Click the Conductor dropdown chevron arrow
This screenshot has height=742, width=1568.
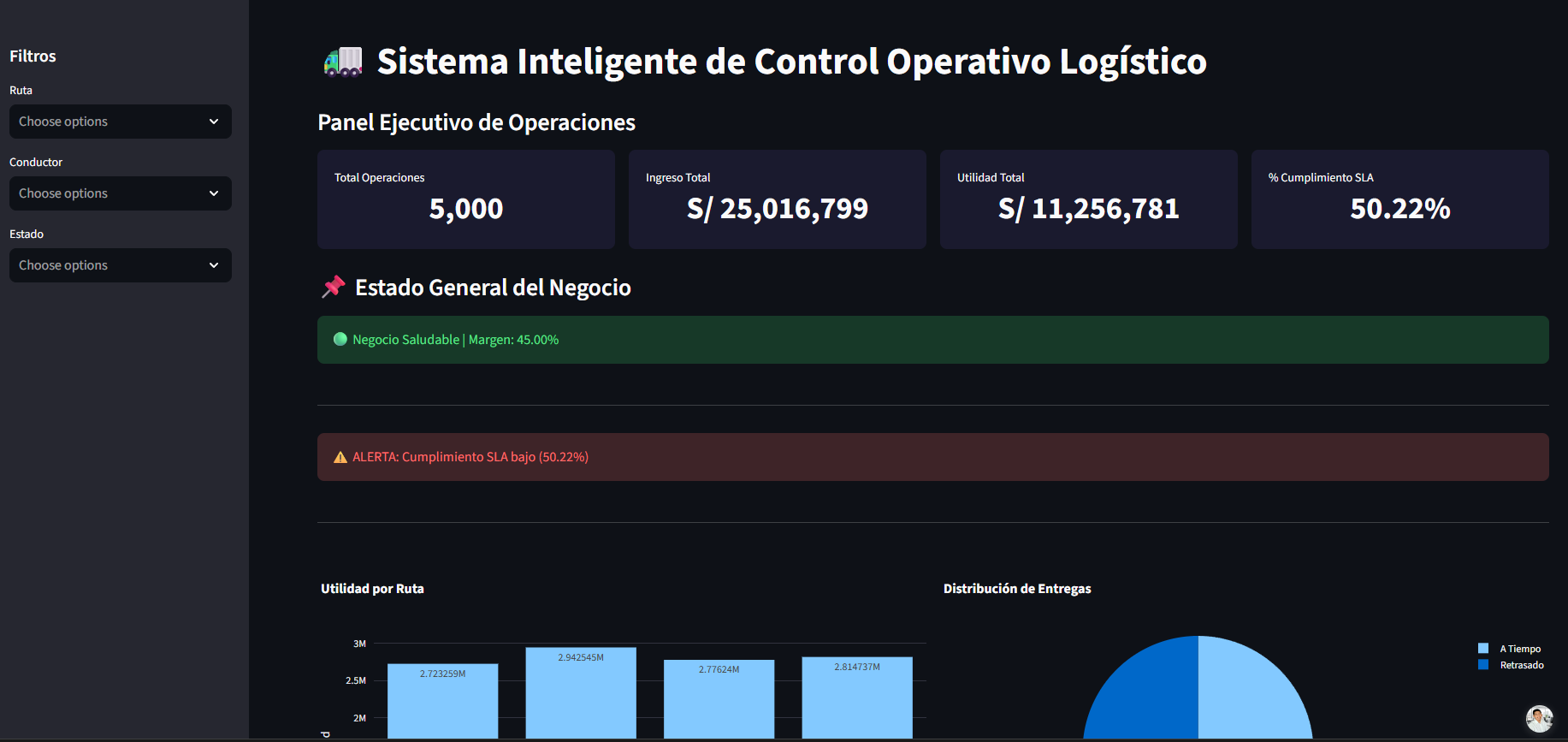[x=214, y=193]
